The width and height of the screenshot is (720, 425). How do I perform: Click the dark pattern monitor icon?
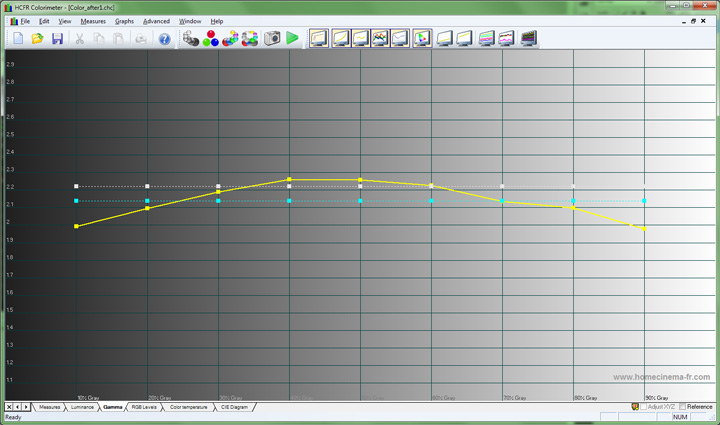tap(529, 38)
